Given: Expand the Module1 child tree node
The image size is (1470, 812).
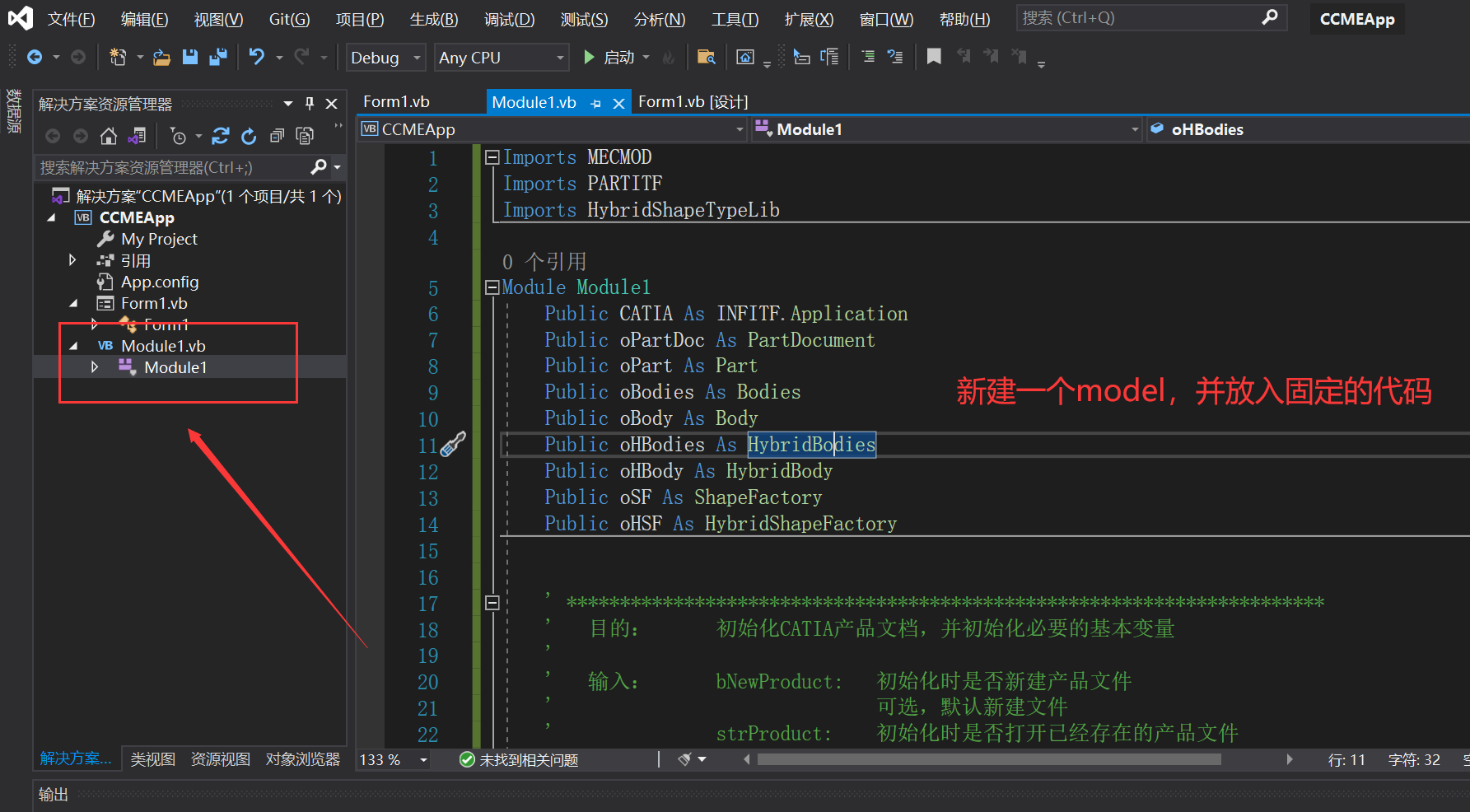Looking at the screenshot, I should coord(94,367).
